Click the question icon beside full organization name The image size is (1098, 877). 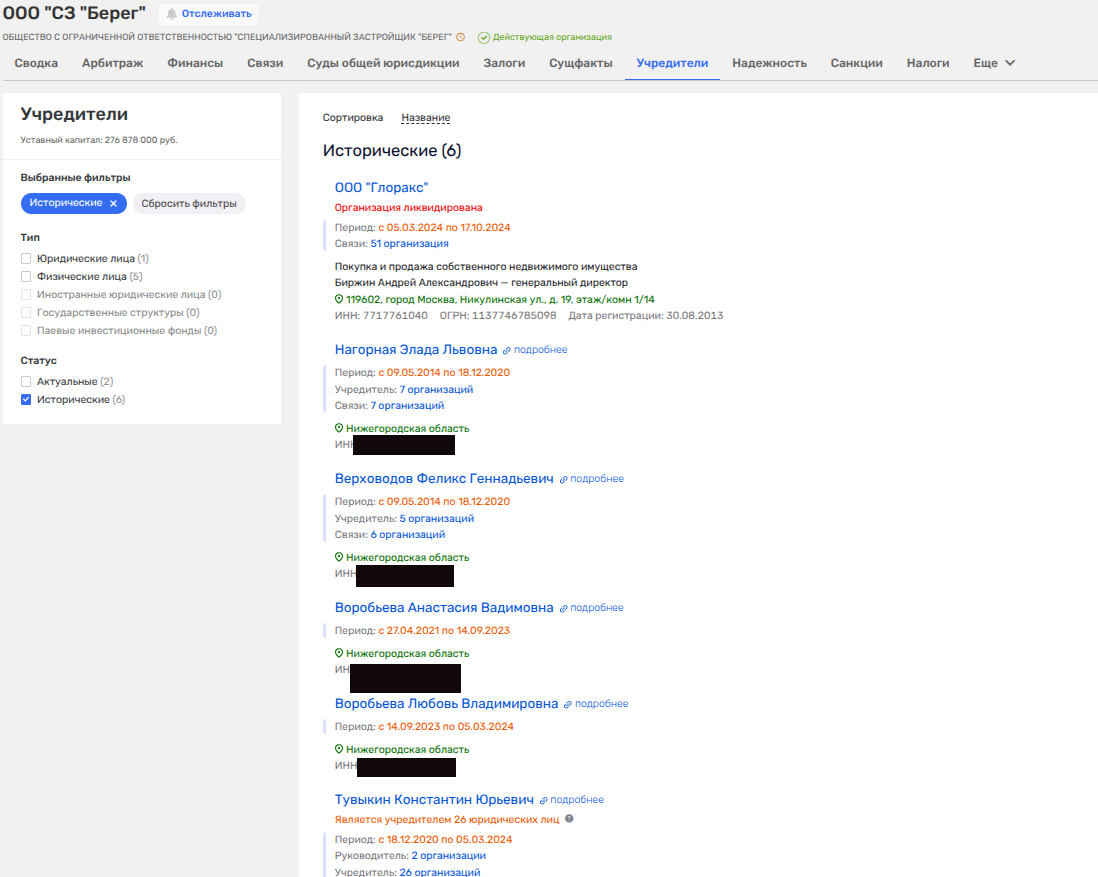[x=460, y=37]
